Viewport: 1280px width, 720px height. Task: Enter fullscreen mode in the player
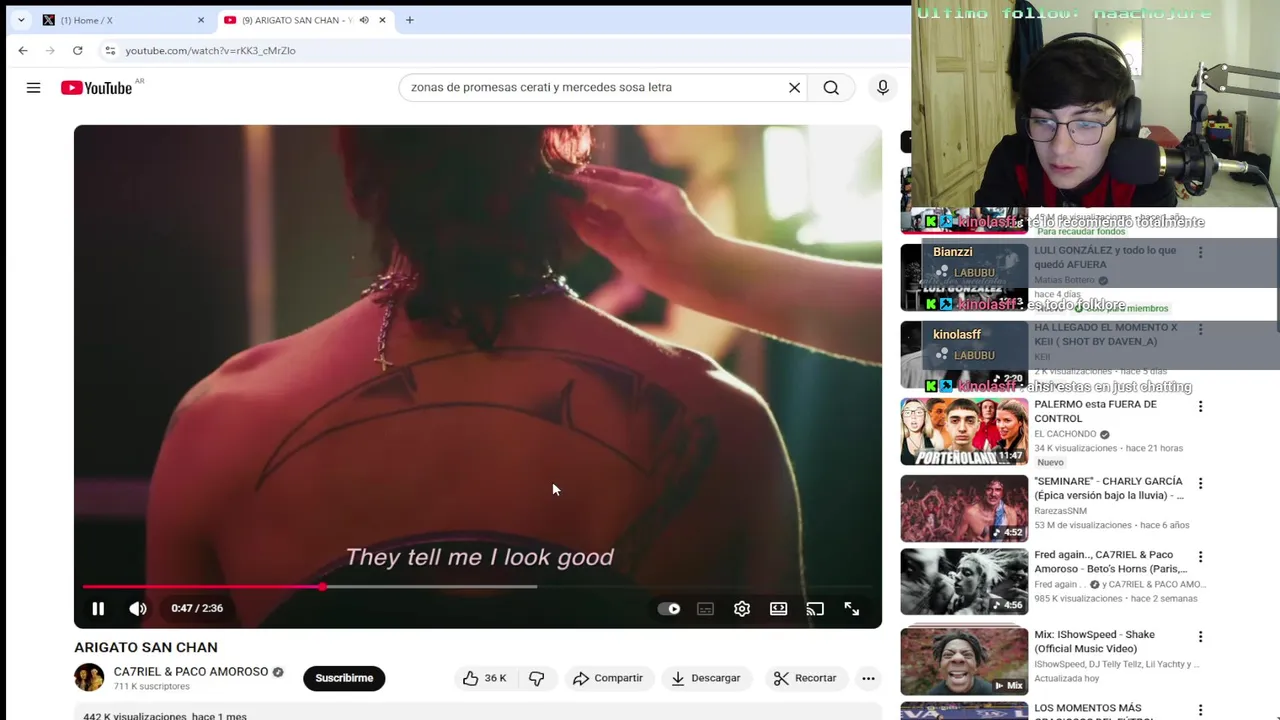tap(852, 608)
